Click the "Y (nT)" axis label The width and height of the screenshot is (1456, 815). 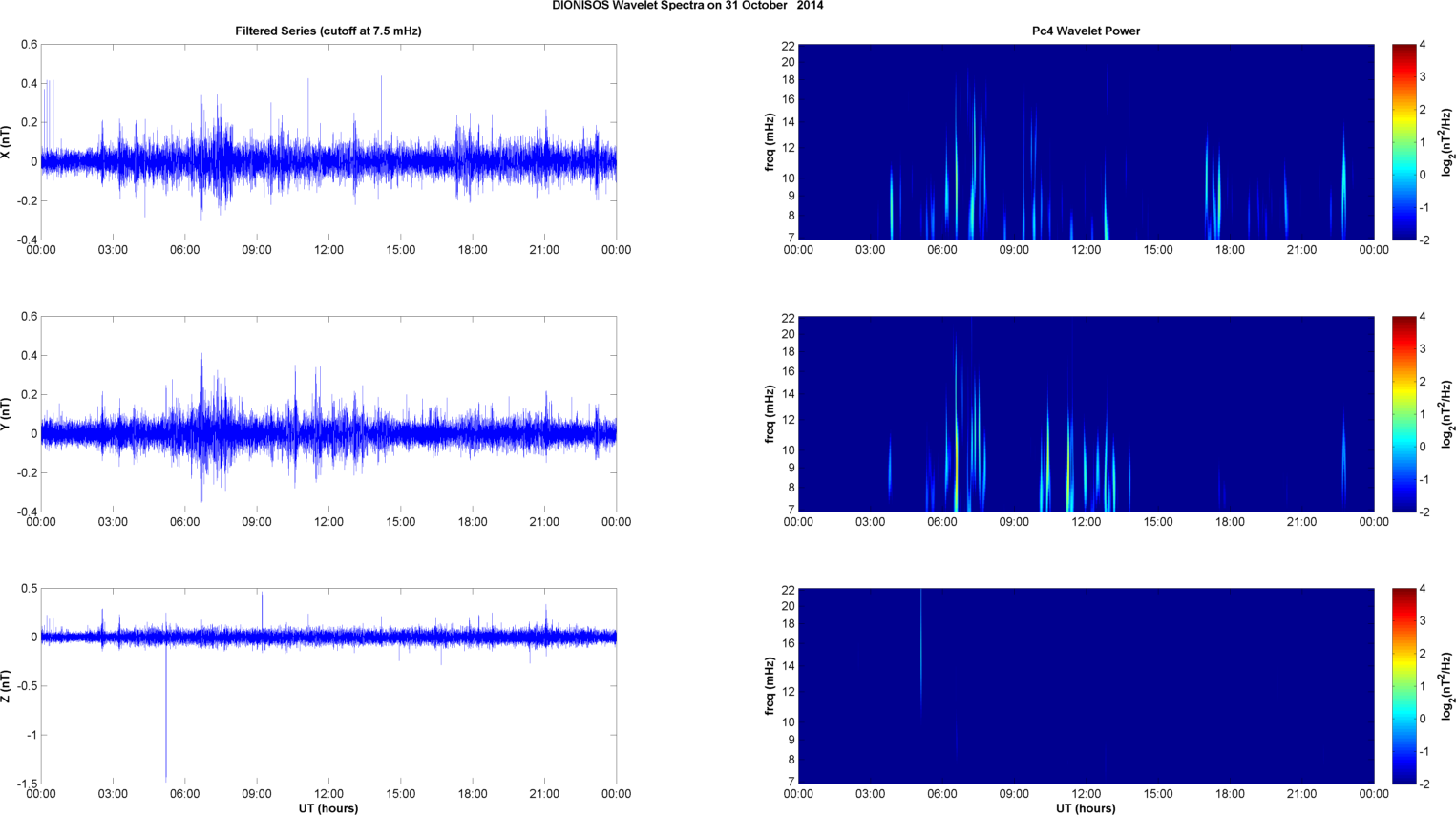tap(7, 414)
